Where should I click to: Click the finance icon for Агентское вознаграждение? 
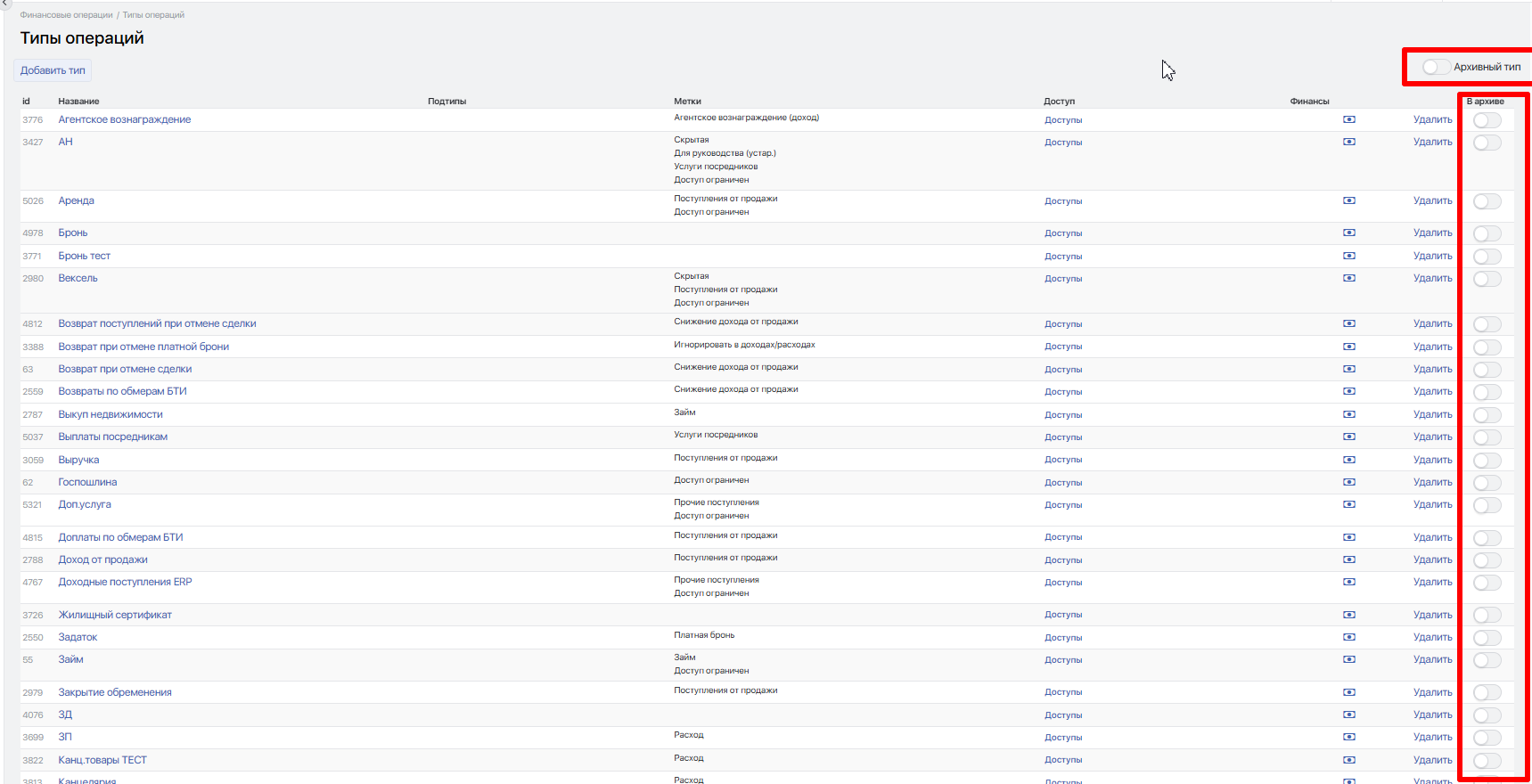pos(1348,119)
